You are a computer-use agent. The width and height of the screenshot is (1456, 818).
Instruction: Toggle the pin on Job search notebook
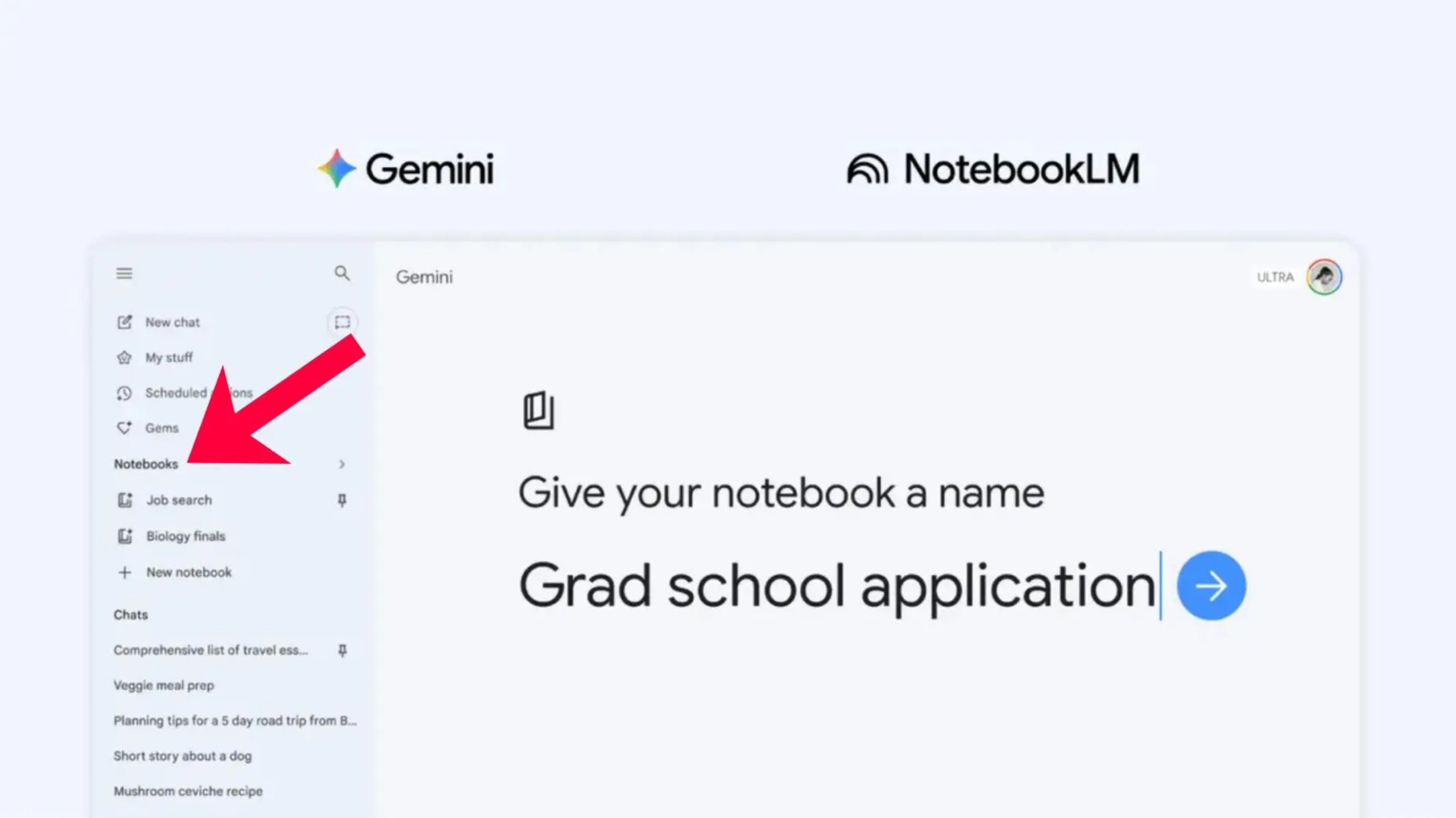click(342, 500)
